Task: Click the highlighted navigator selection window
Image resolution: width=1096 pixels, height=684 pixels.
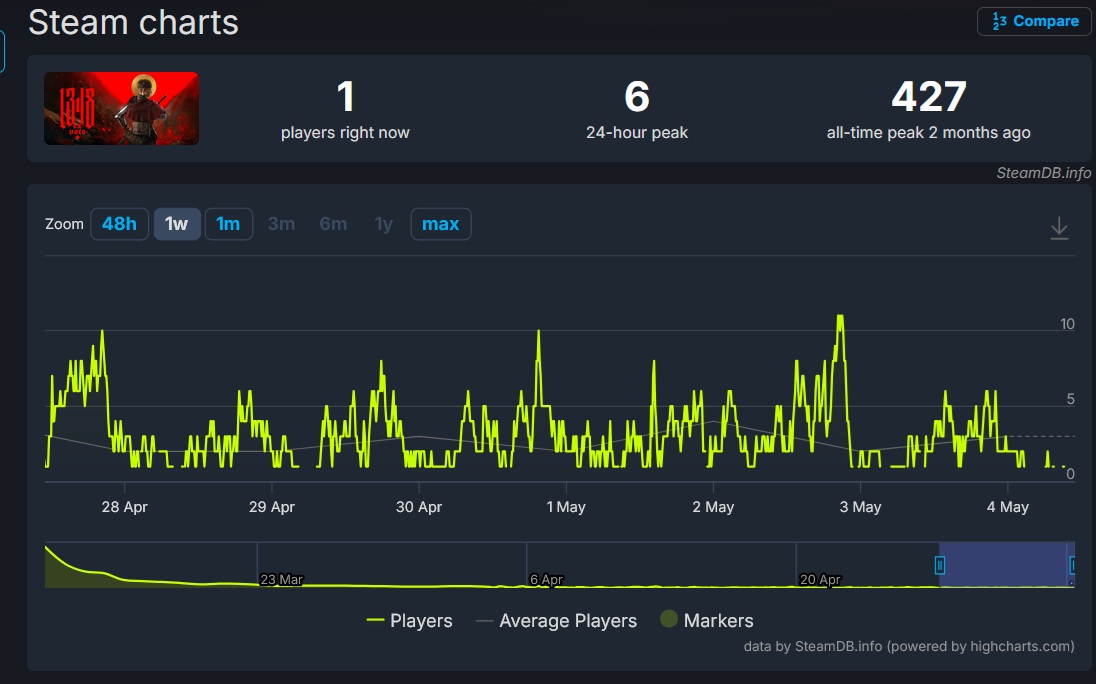Action: [x=1007, y=565]
